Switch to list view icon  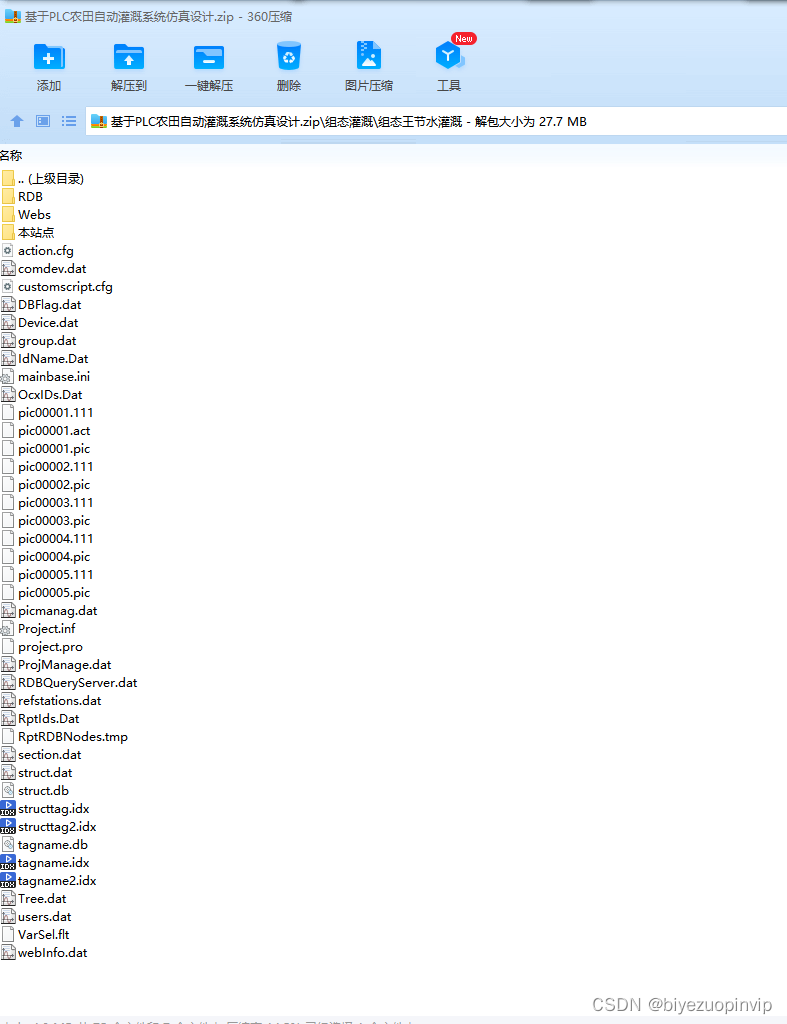(69, 121)
